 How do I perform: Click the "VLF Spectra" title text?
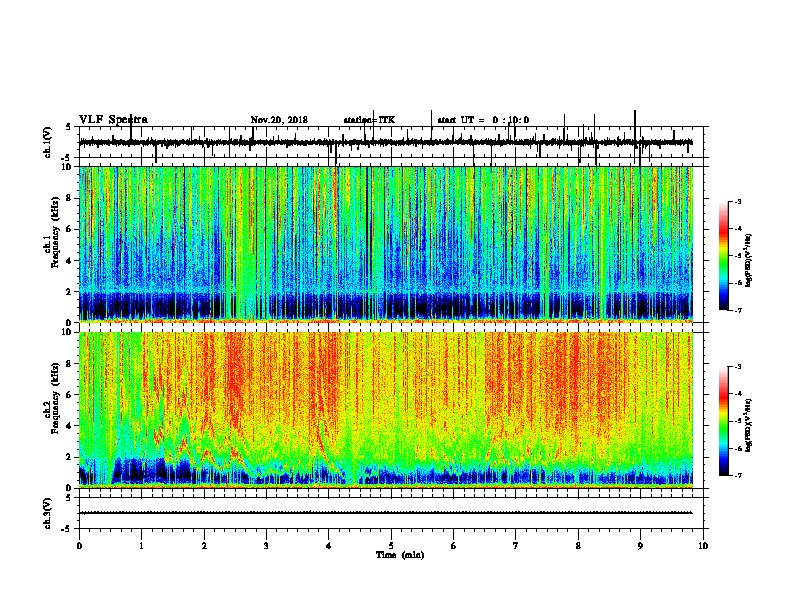point(113,120)
